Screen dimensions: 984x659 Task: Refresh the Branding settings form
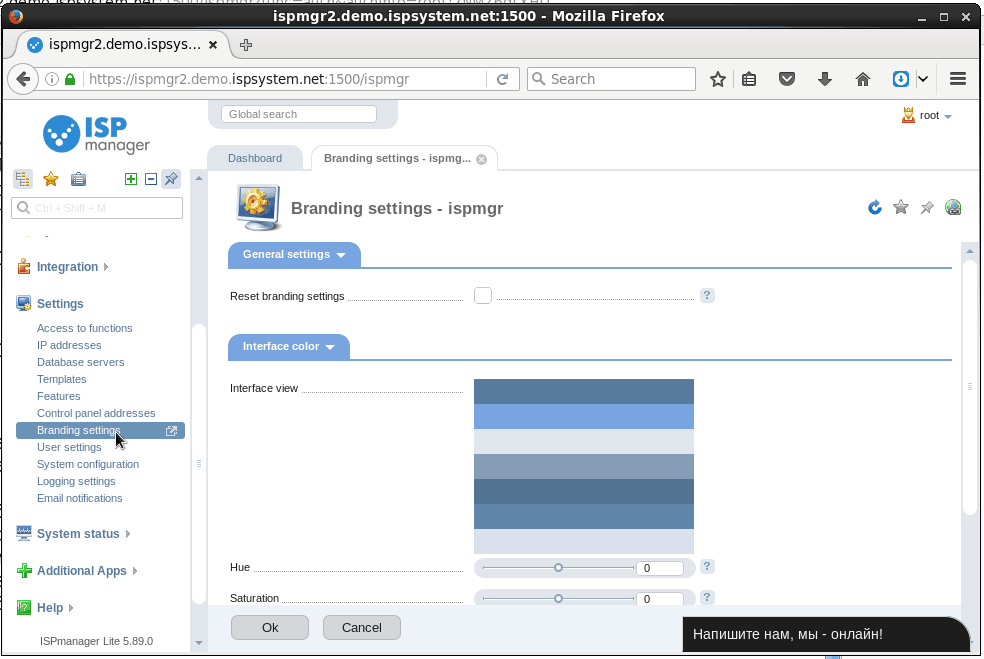click(875, 207)
